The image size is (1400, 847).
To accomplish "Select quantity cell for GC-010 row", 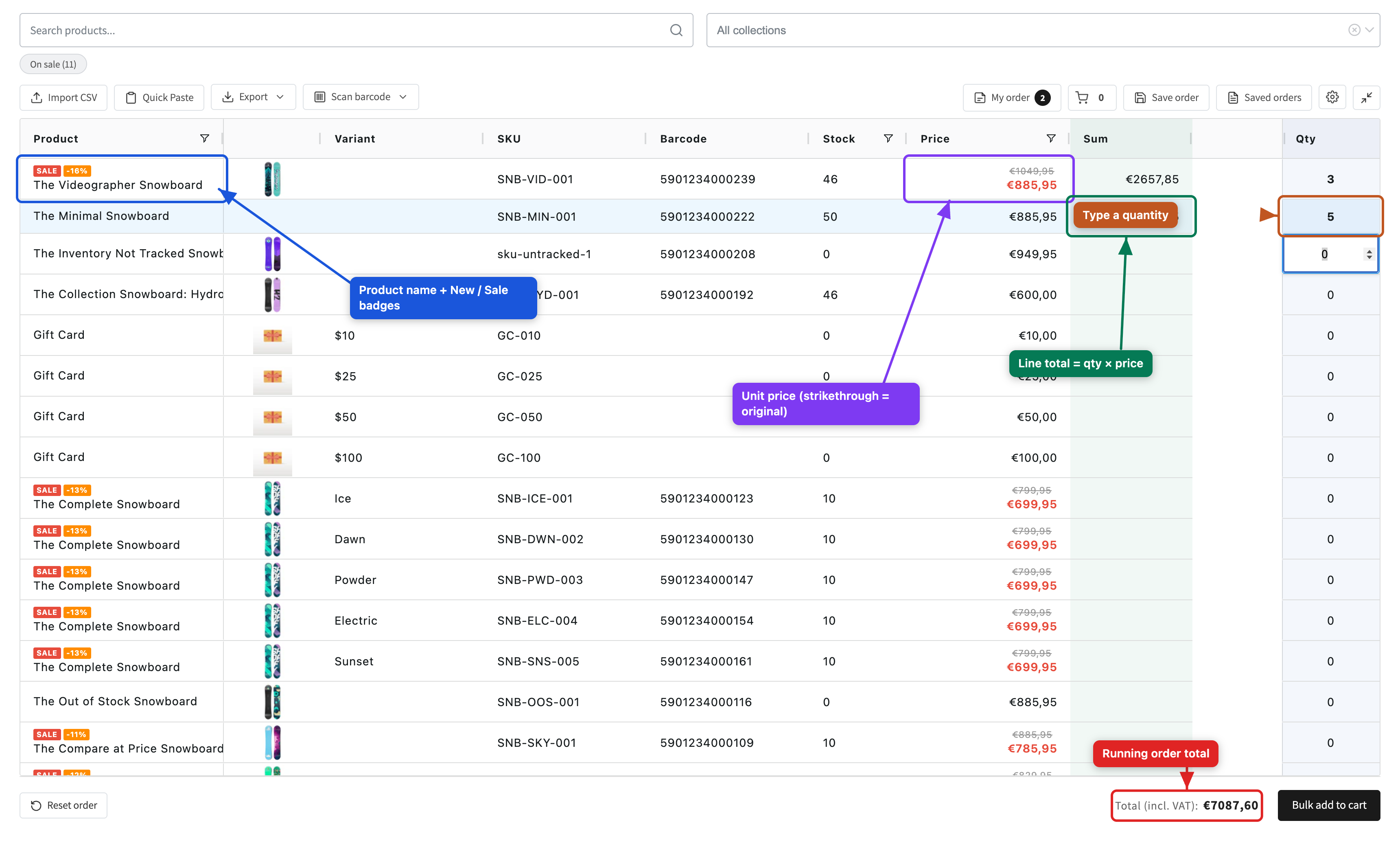I will coord(1330,336).
